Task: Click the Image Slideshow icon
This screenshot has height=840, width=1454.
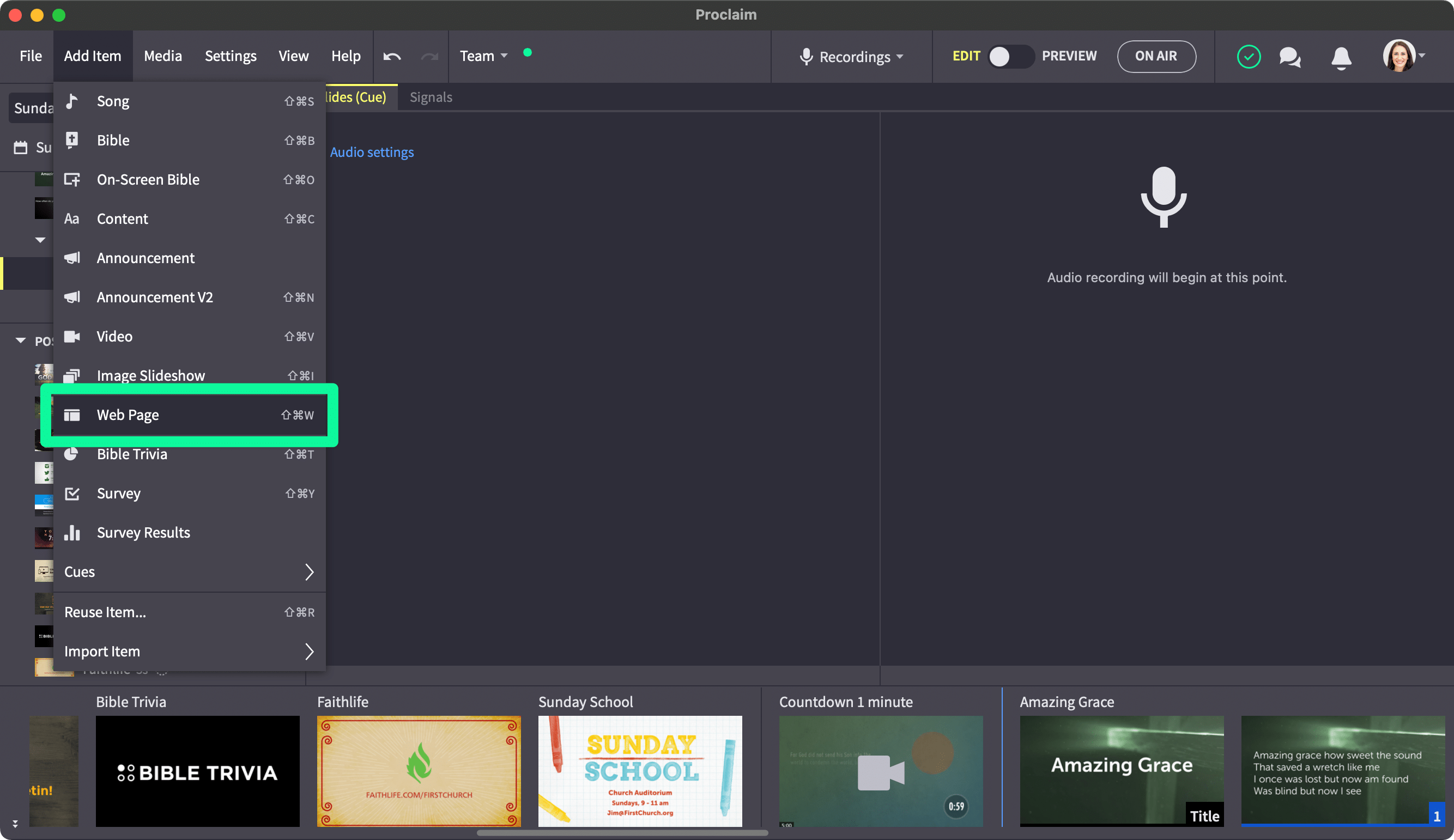Action: (x=71, y=375)
